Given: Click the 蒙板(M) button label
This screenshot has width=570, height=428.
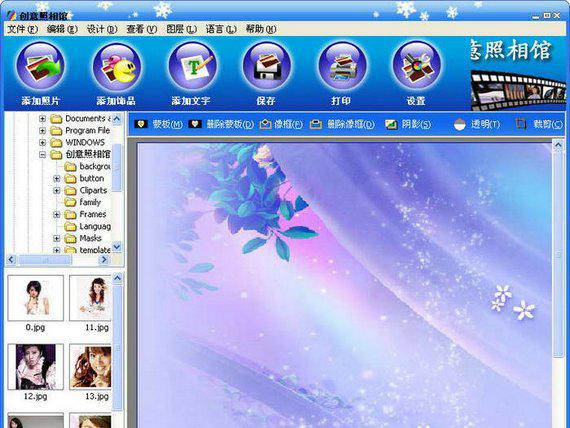Looking at the screenshot, I should pyautogui.click(x=168, y=124).
